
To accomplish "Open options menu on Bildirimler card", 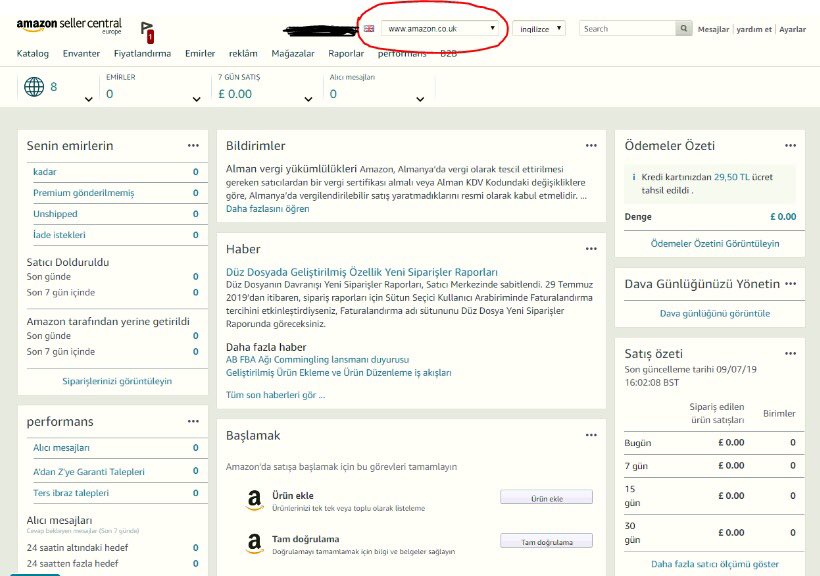I will coord(591,146).
